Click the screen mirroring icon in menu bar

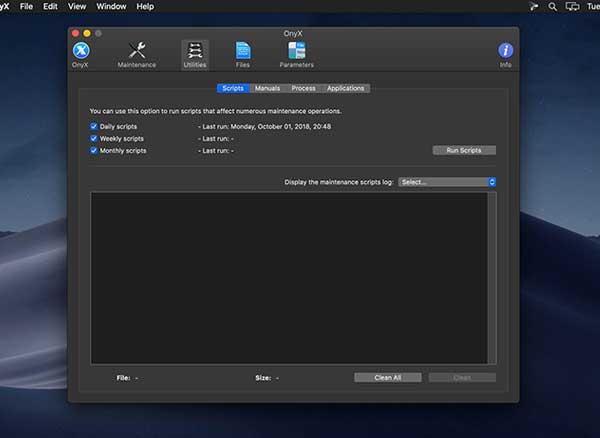[572, 7]
